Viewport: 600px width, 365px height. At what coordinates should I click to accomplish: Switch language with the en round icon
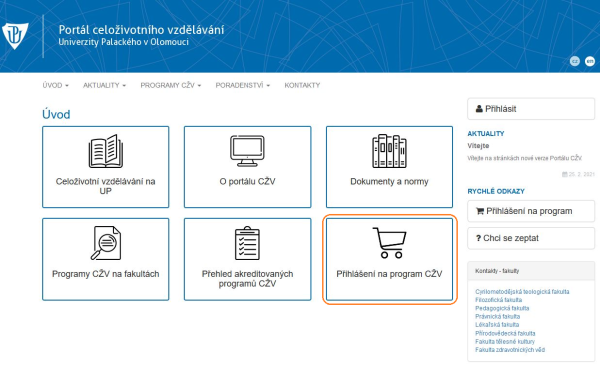[590, 61]
